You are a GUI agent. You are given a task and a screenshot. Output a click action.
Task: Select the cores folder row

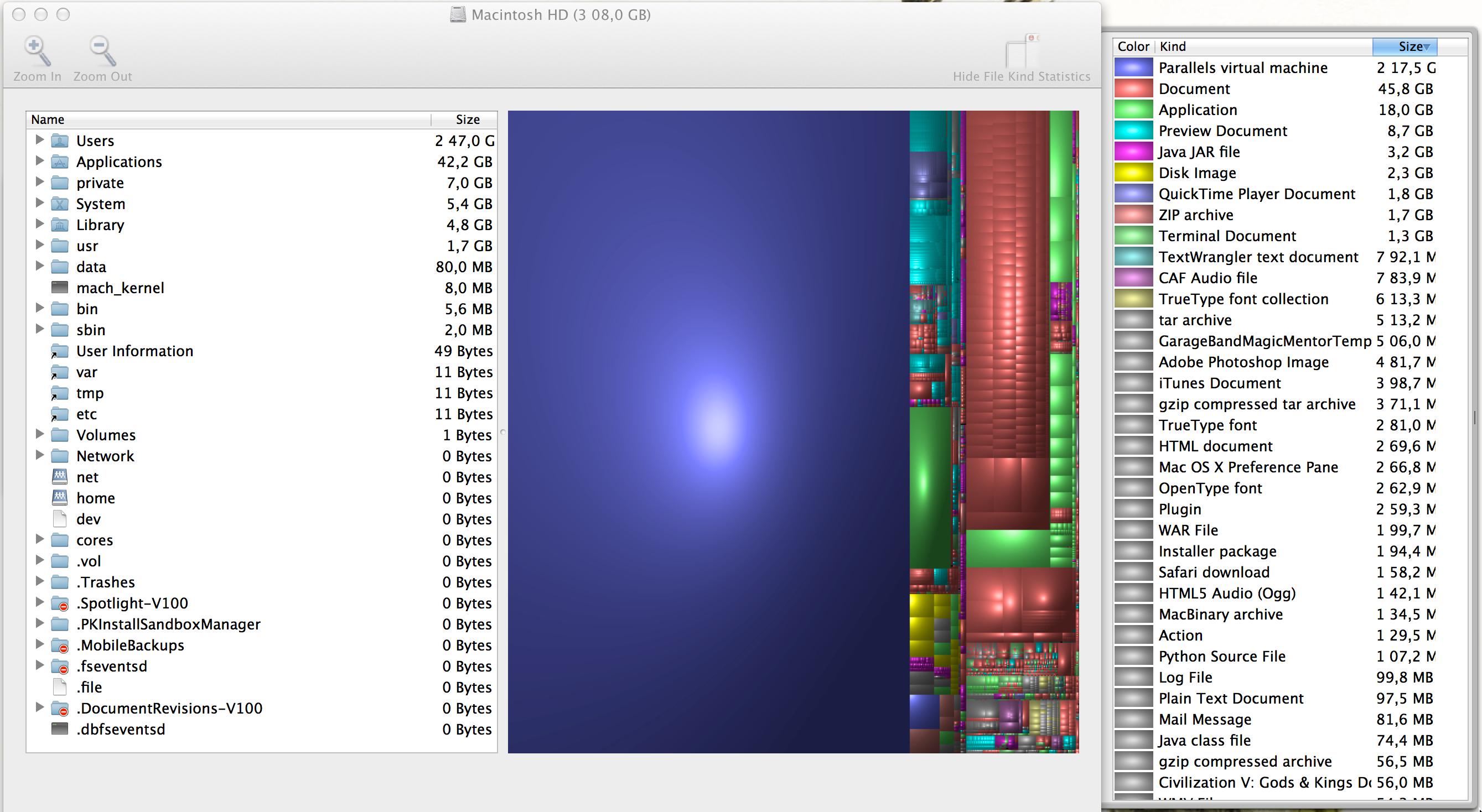(262, 540)
